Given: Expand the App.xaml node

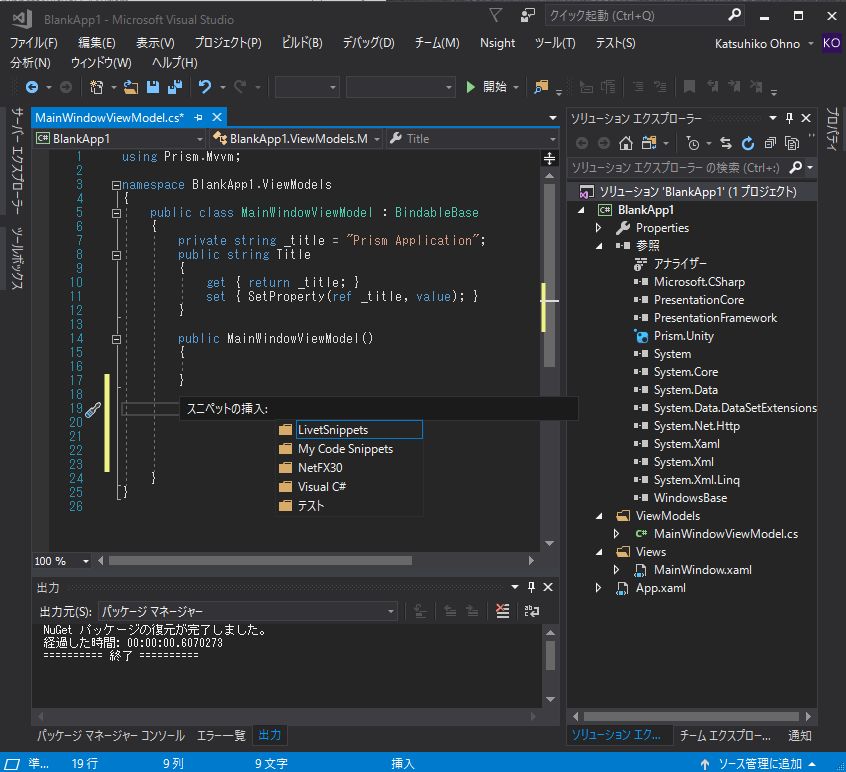Looking at the screenshot, I should pyautogui.click(x=598, y=588).
